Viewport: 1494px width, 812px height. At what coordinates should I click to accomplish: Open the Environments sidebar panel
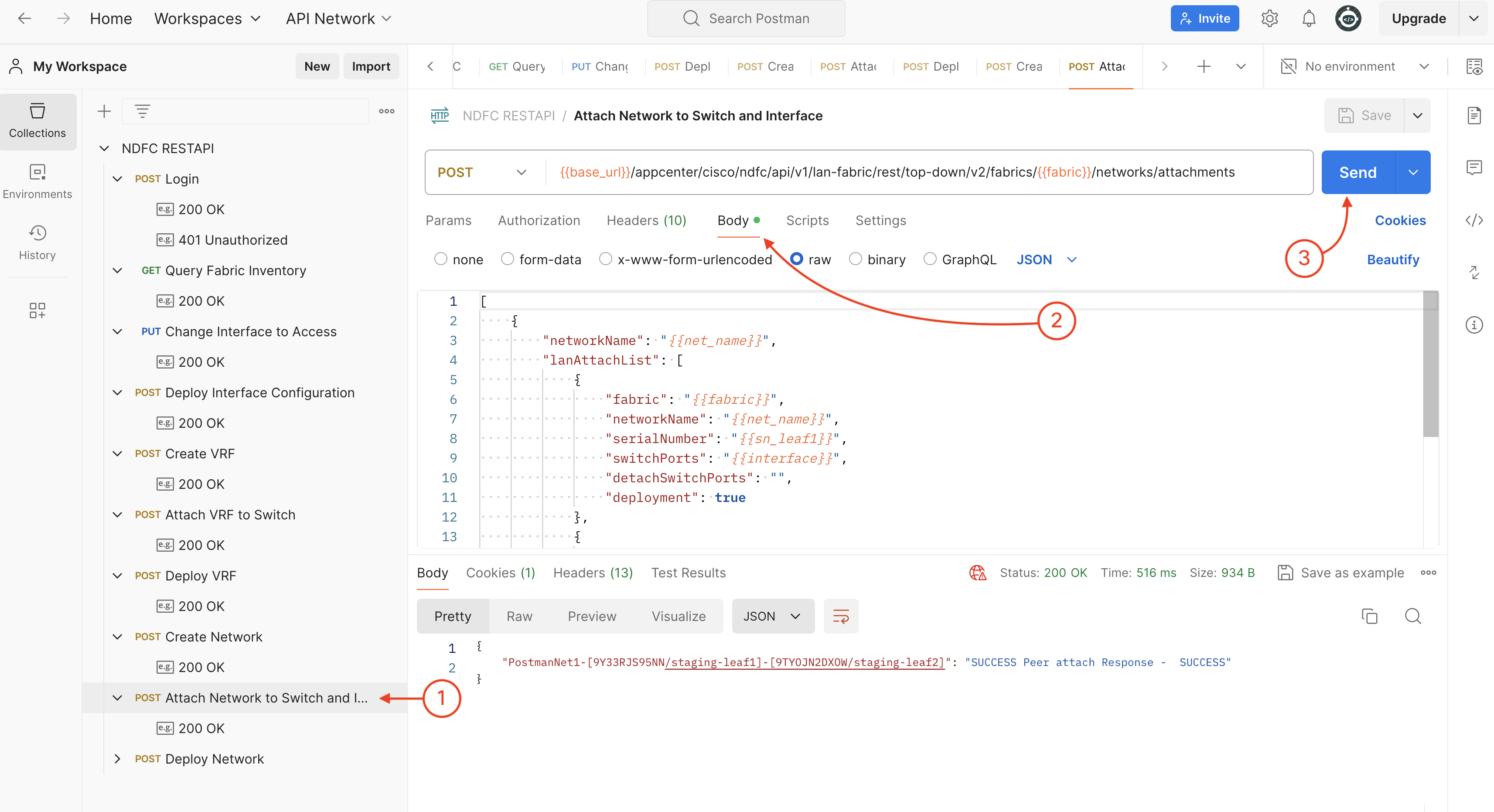tap(38, 182)
